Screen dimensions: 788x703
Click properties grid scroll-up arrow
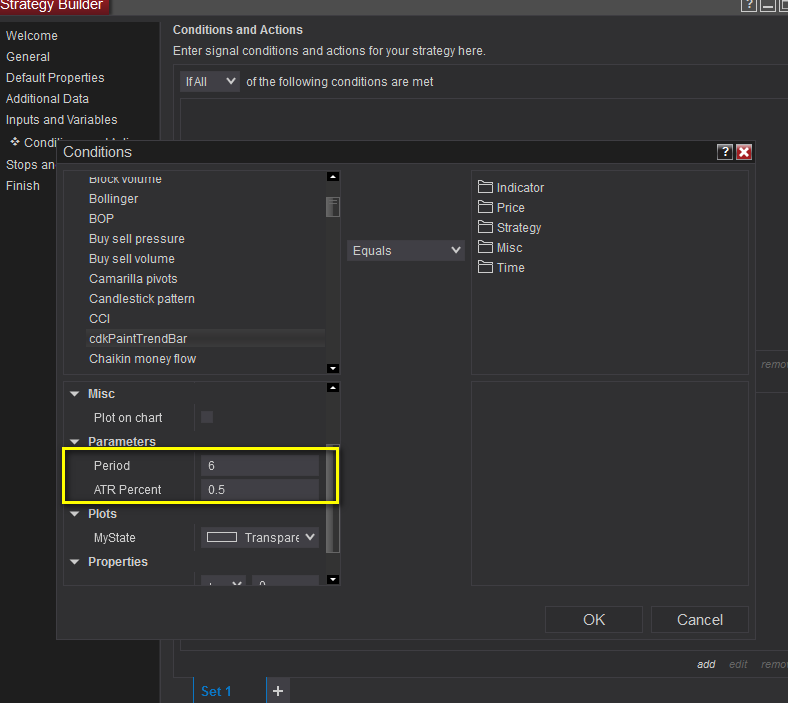pyautogui.click(x=333, y=387)
